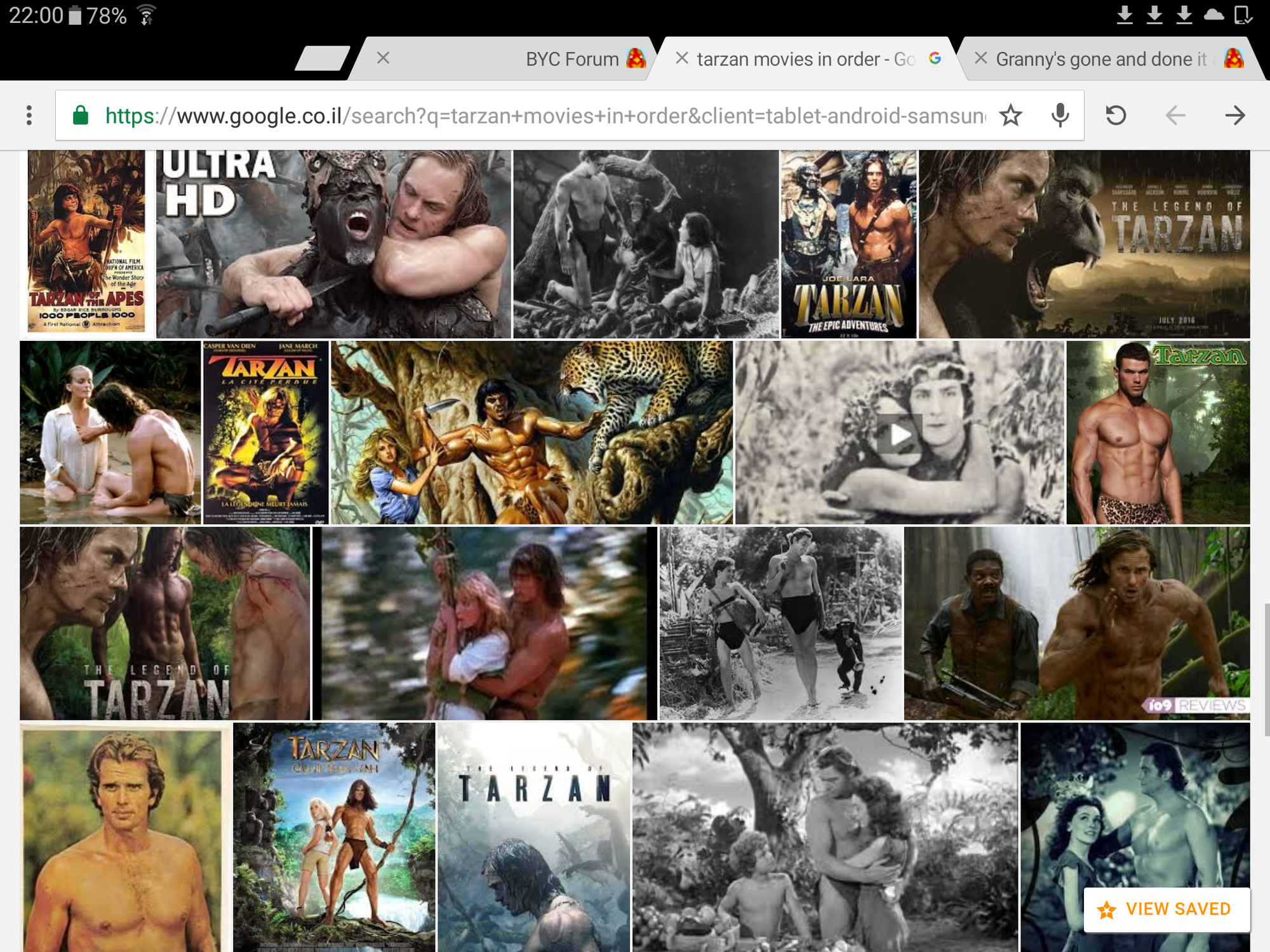Focus the URL address bar
Screen dimensions: 1270x952
tap(545, 116)
